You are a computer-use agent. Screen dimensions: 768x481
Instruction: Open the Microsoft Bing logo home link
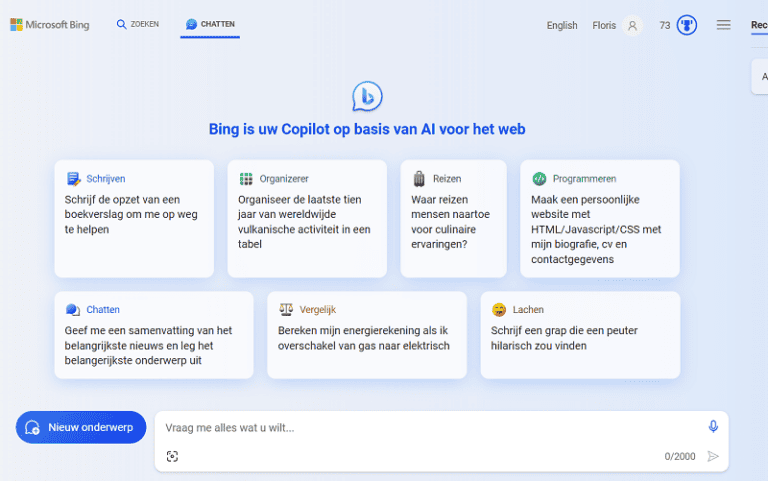49,24
